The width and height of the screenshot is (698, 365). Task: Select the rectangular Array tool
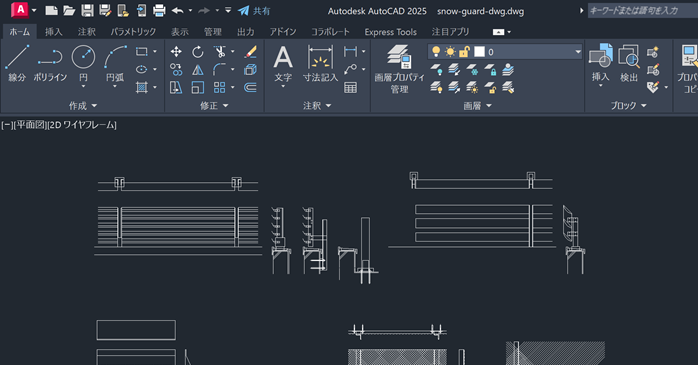click(219, 87)
